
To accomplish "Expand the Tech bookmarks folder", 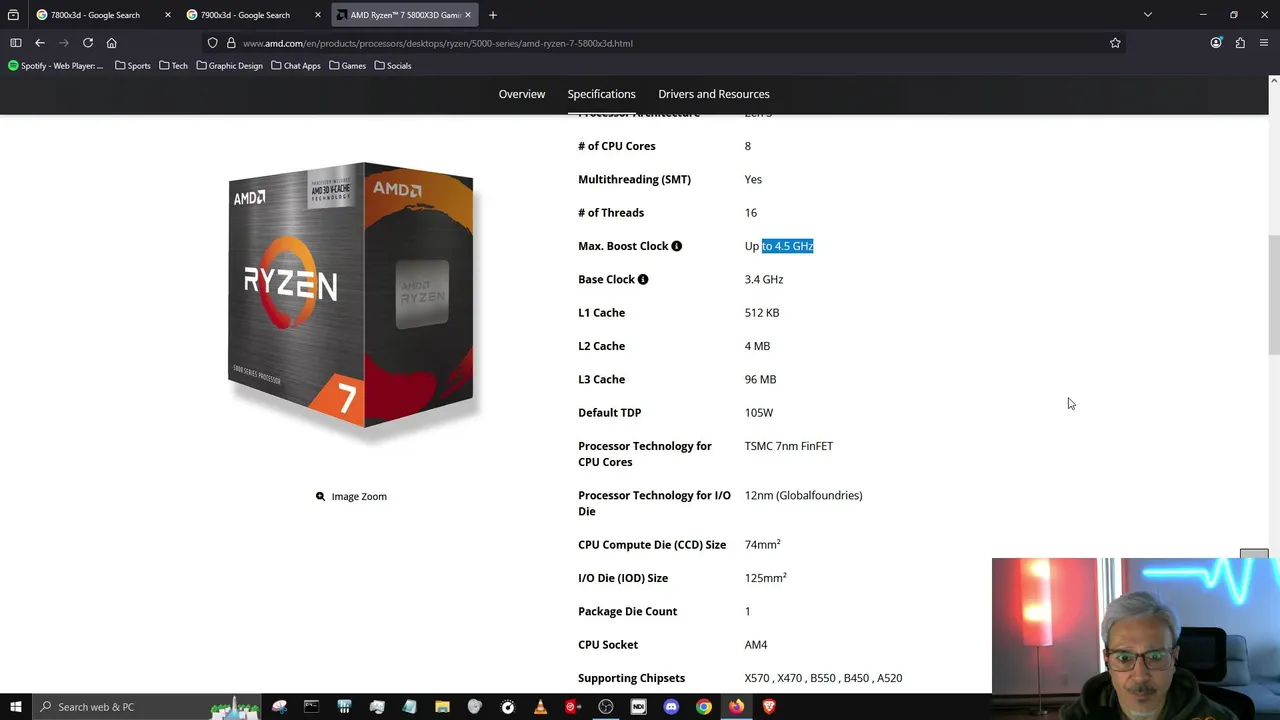I will pos(174,66).
